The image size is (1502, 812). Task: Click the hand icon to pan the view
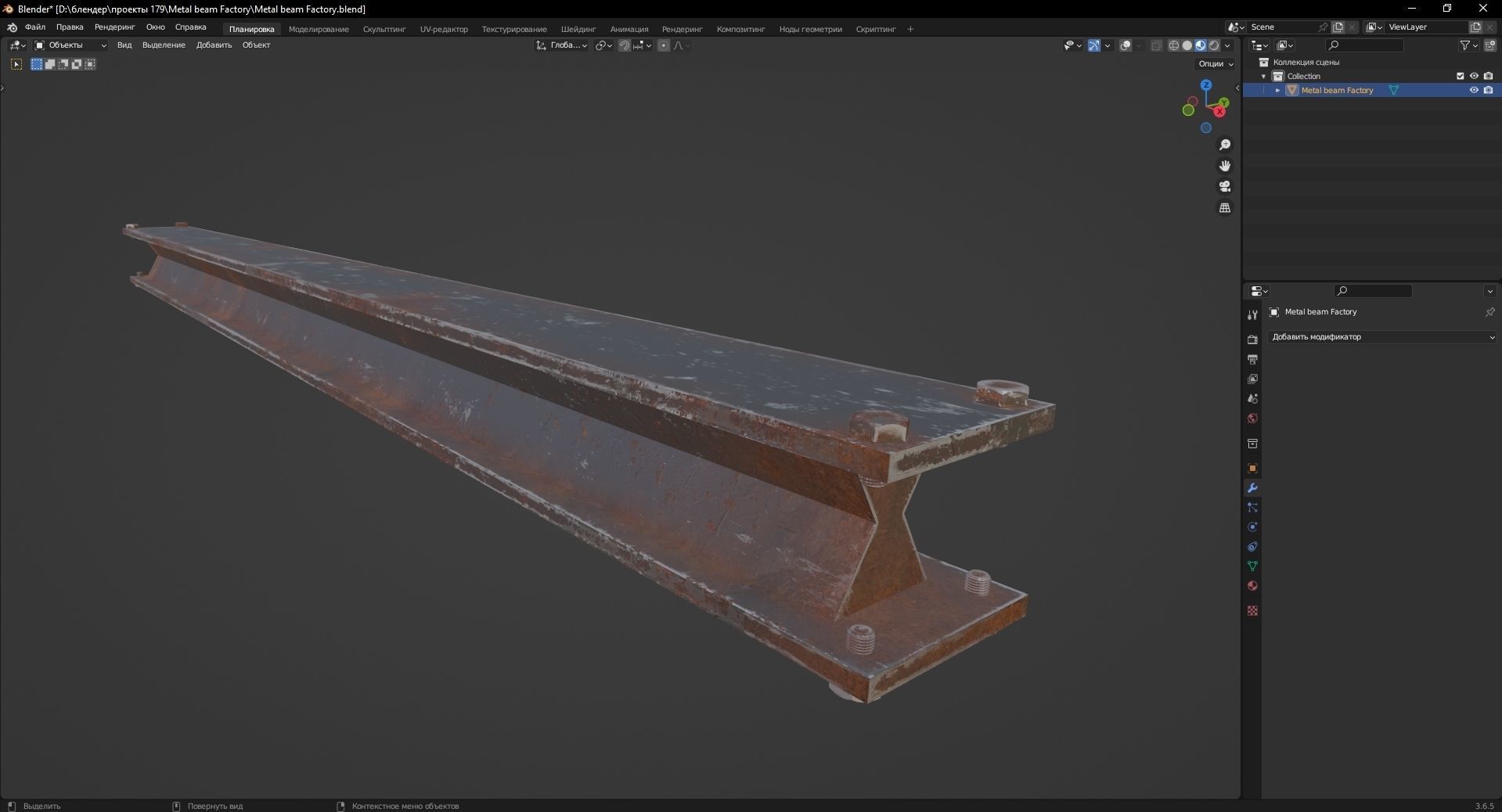coord(1225,166)
